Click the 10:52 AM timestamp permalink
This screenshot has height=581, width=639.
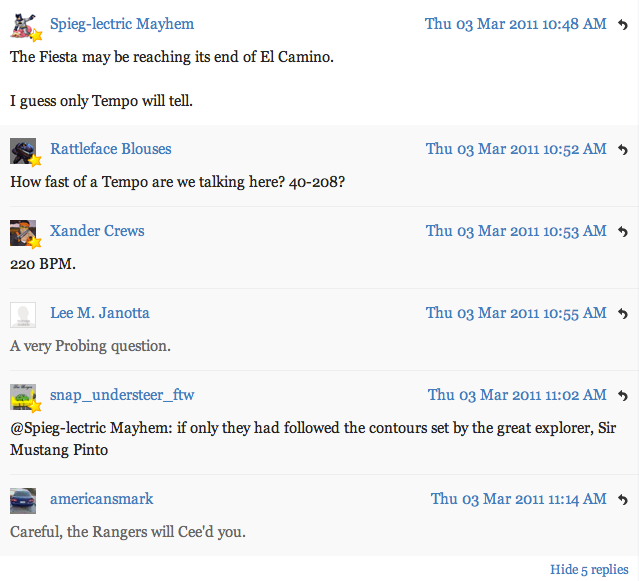click(516, 149)
